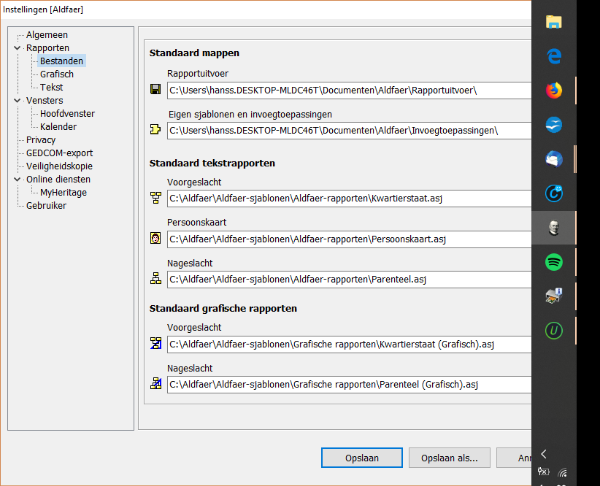The height and width of the screenshot is (486, 600).
Task: Click the Rapportuitvoer folder path field
Action: click(348, 91)
